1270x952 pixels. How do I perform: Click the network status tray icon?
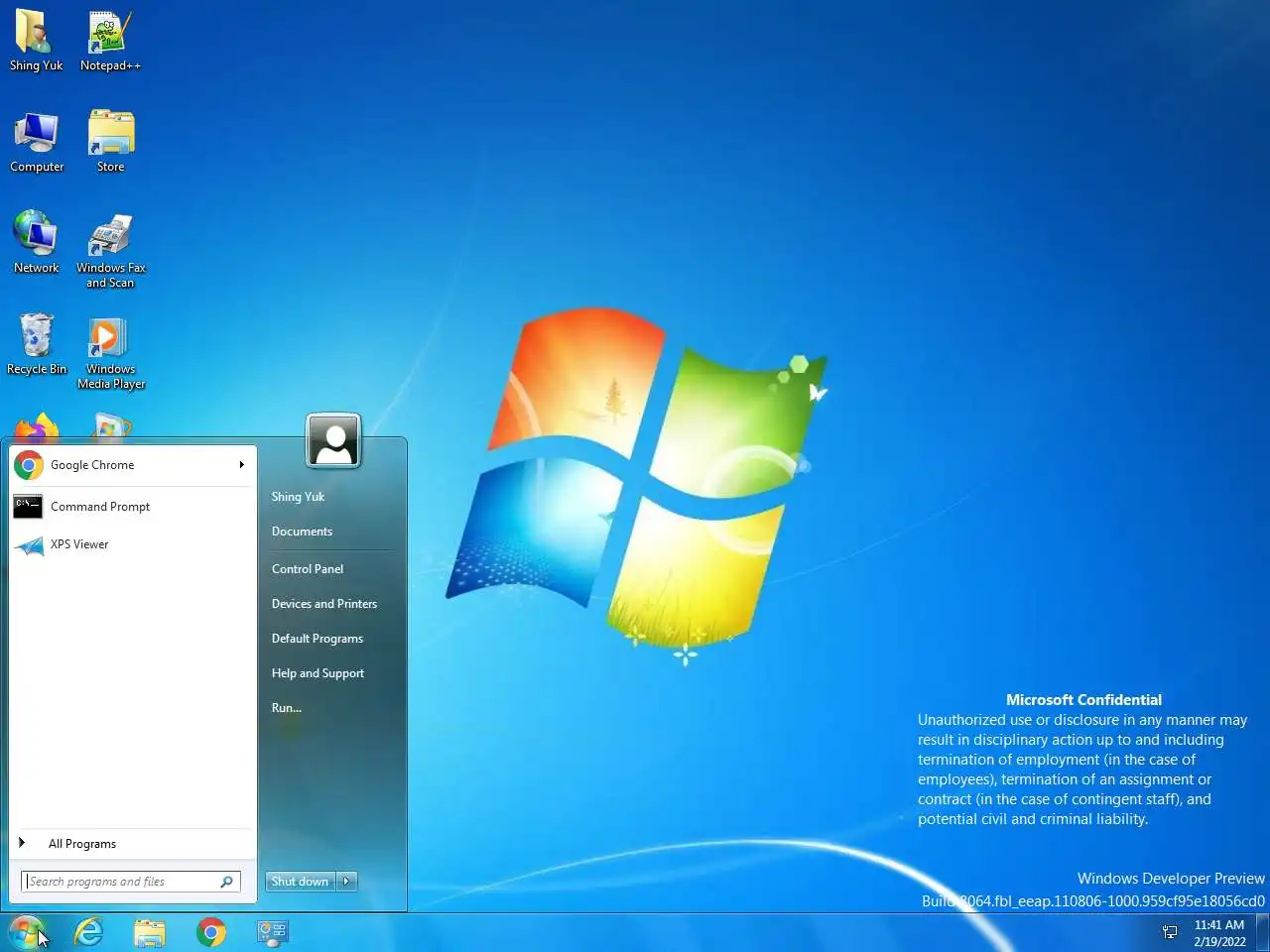(1170, 932)
